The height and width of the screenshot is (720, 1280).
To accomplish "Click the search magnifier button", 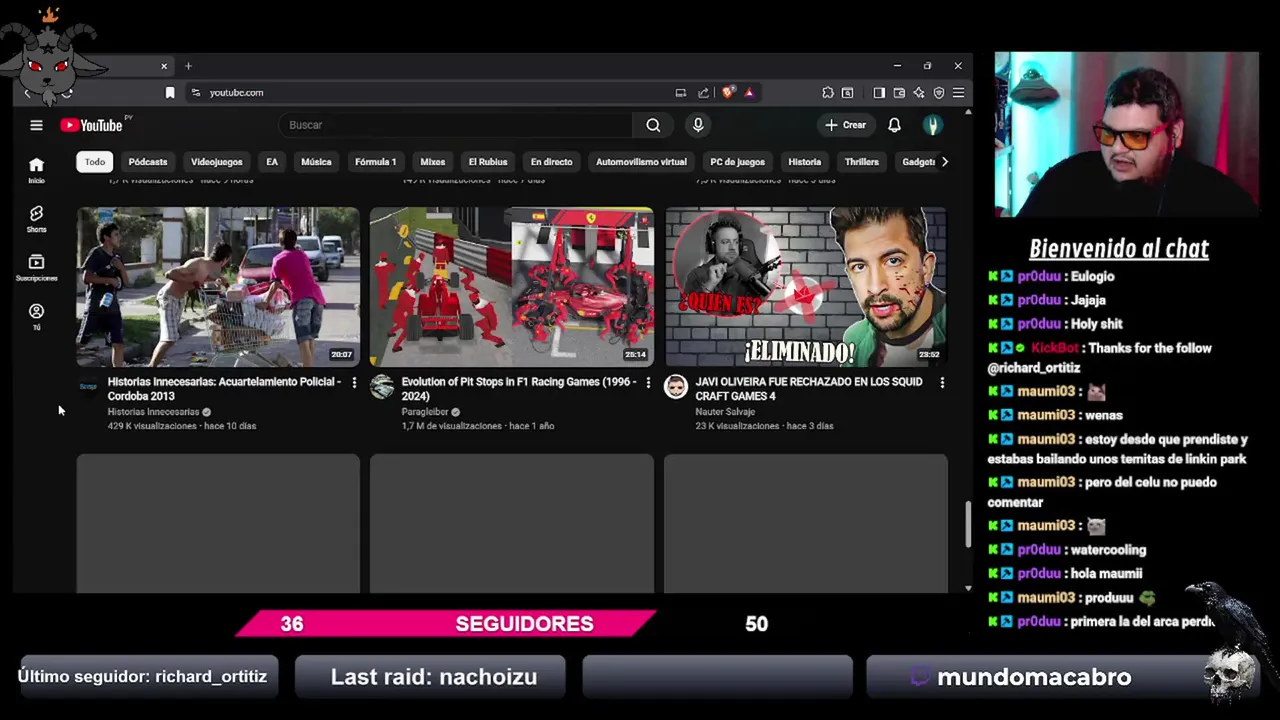I will [x=653, y=125].
